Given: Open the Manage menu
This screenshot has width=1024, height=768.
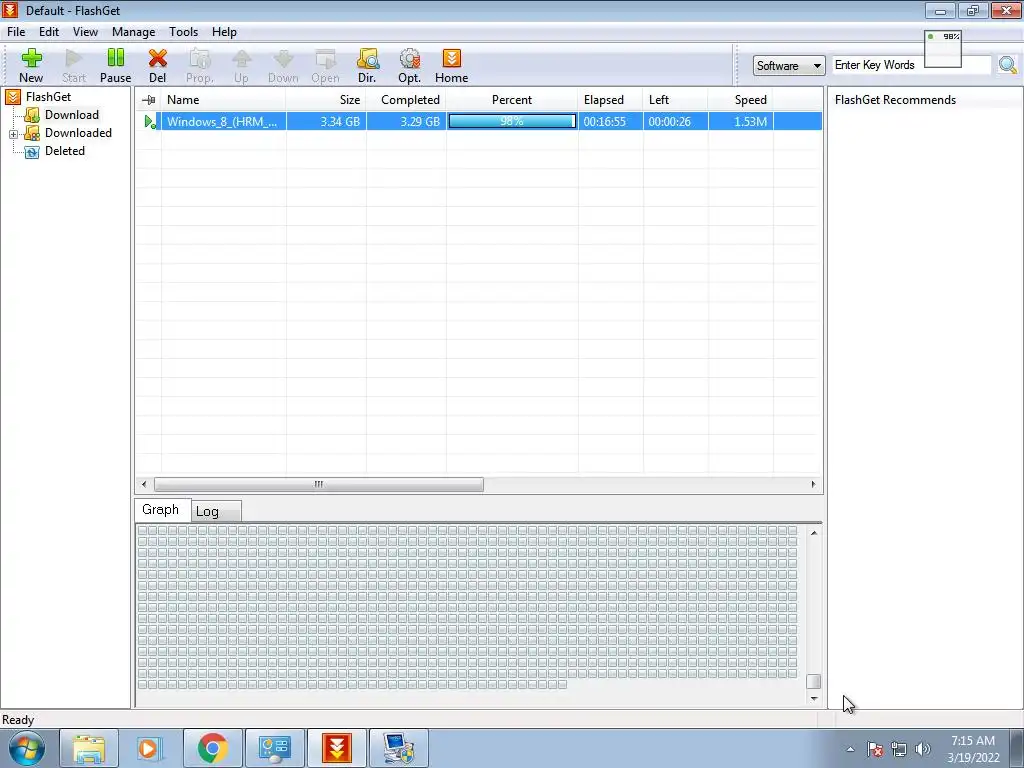Looking at the screenshot, I should click(133, 32).
